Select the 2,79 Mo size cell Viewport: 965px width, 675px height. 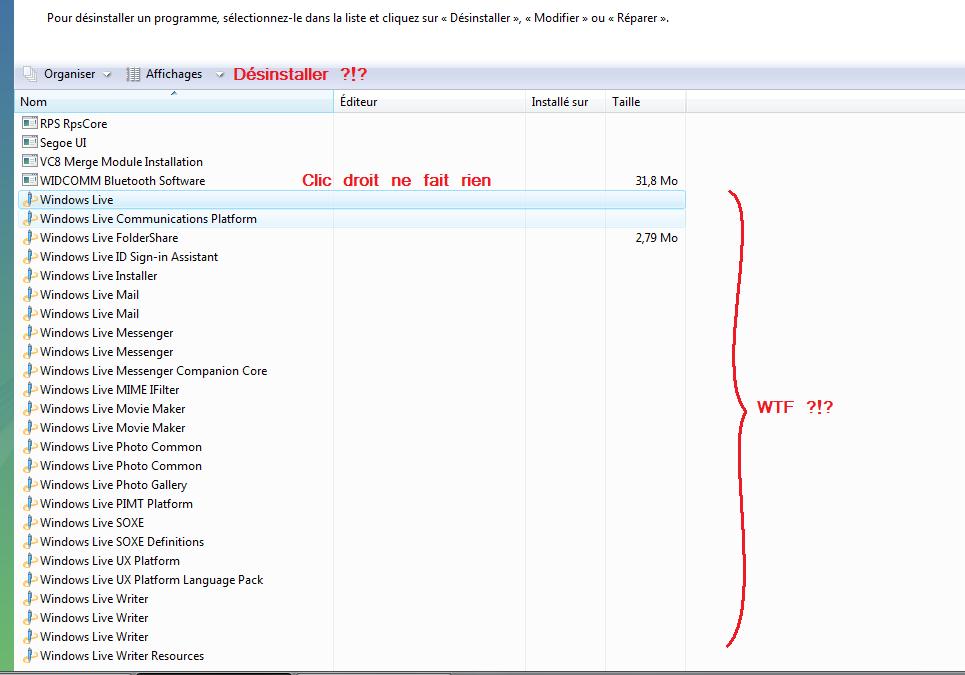(657, 238)
